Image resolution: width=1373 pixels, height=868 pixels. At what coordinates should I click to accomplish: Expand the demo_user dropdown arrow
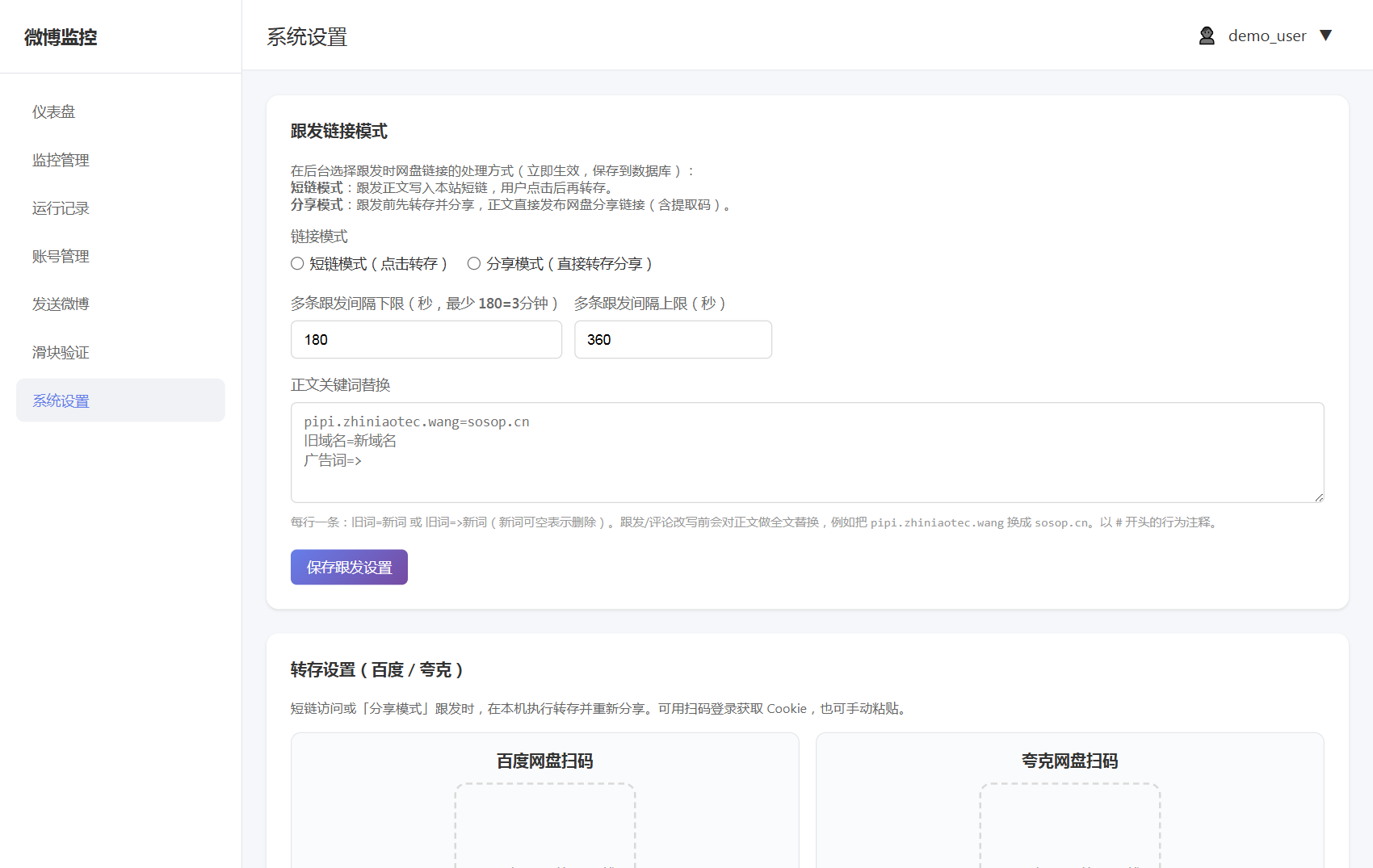tap(1325, 36)
